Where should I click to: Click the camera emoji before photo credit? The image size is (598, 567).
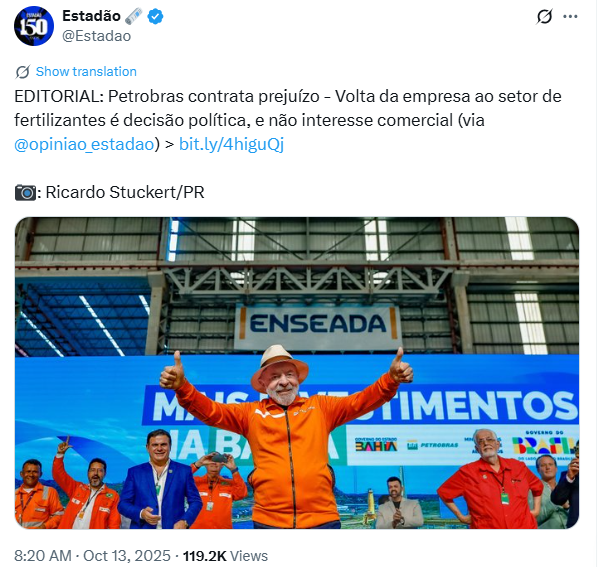pos(25,193)
